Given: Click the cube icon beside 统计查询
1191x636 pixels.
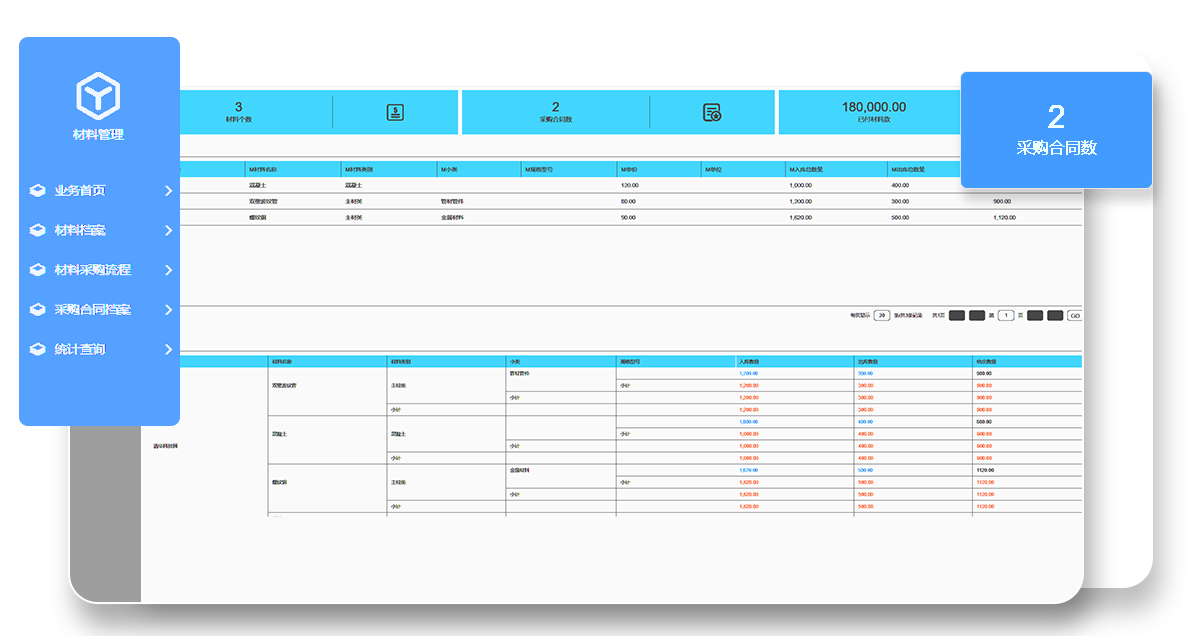Looking at the screenshot, I should (37, 350).
